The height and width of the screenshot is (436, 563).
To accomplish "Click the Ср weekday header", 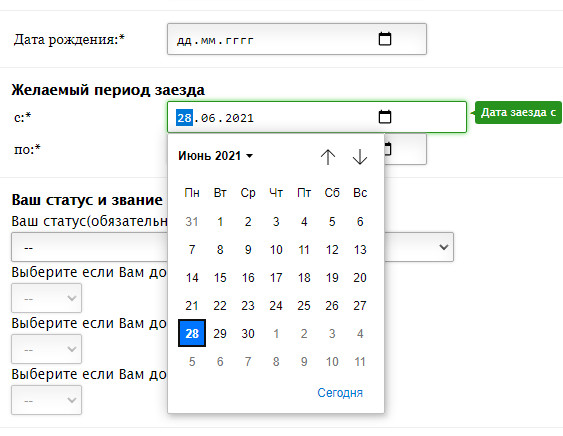I will tap(248, 193).
